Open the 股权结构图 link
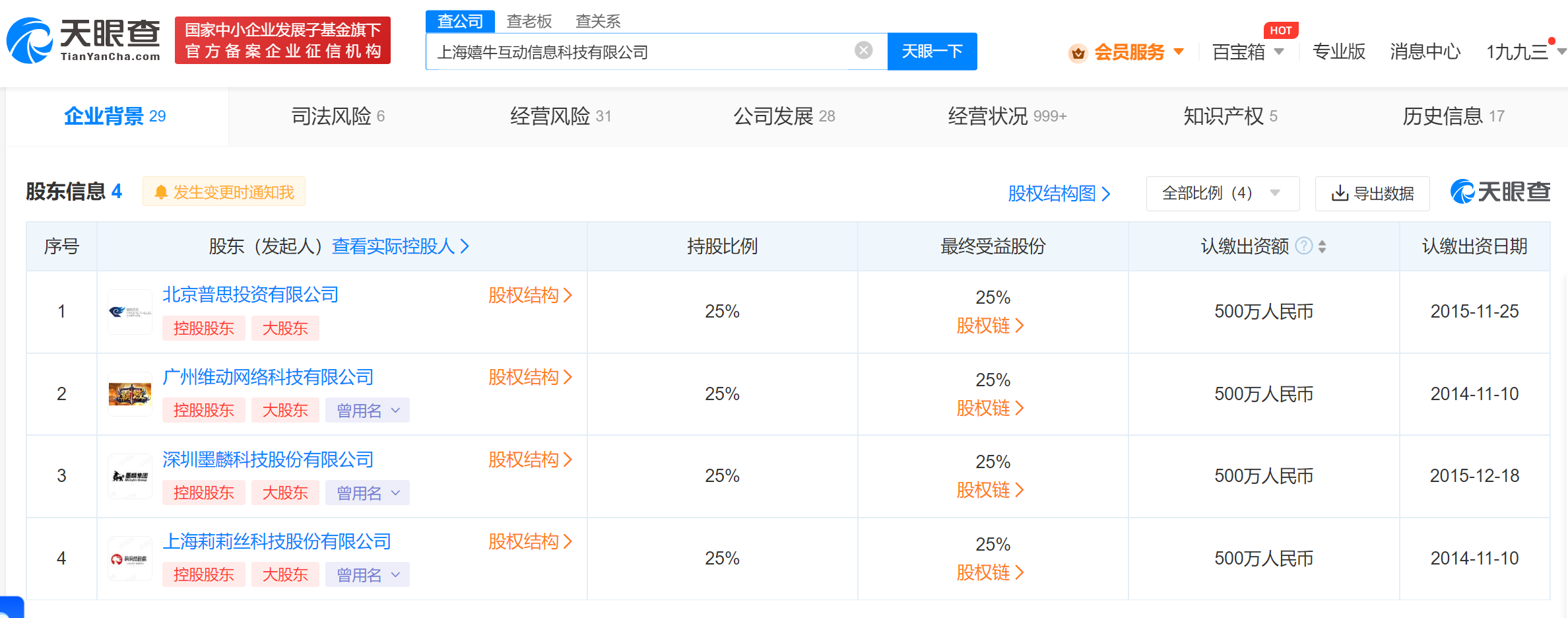 [1059, 193]
